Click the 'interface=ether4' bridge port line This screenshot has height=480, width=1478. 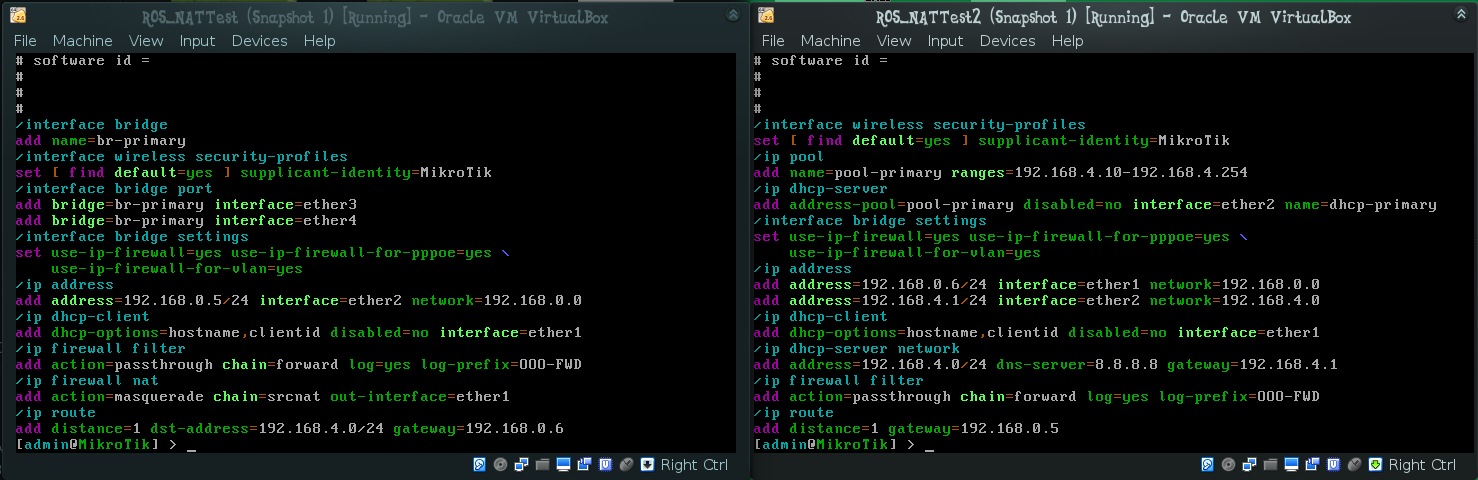[x=186, y=221]
